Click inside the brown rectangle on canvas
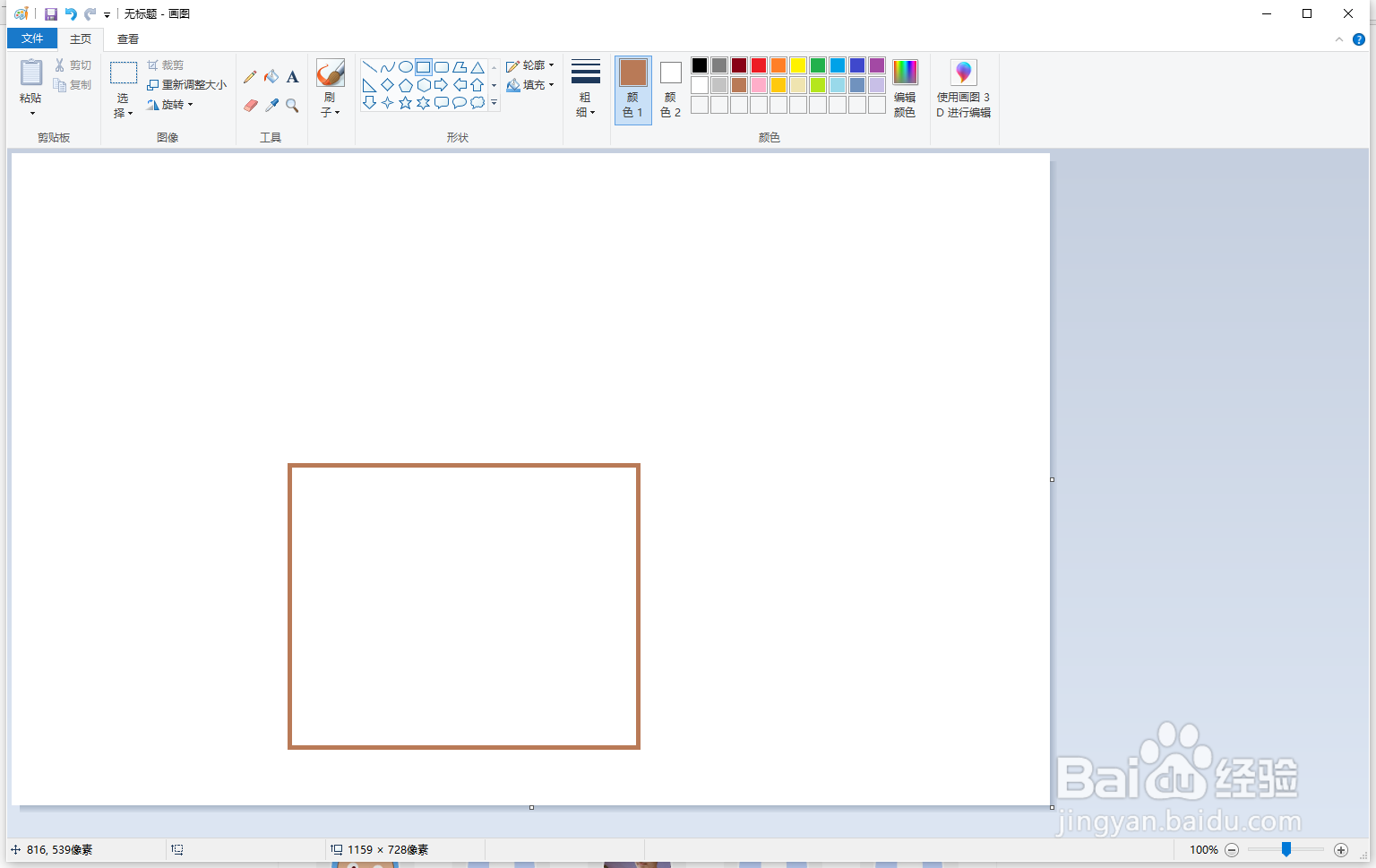The height and width of the screenshot is (868, 1376). pyautogui.click(x=464, y=606)
